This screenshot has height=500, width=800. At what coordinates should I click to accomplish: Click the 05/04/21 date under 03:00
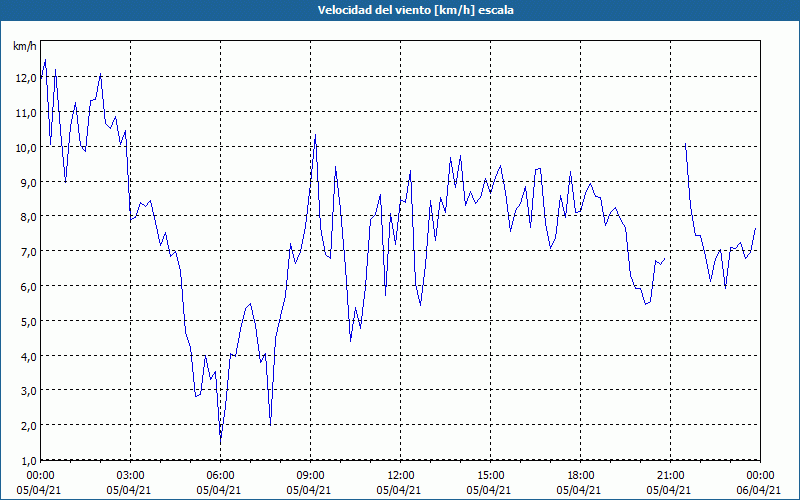click(129, 490)
